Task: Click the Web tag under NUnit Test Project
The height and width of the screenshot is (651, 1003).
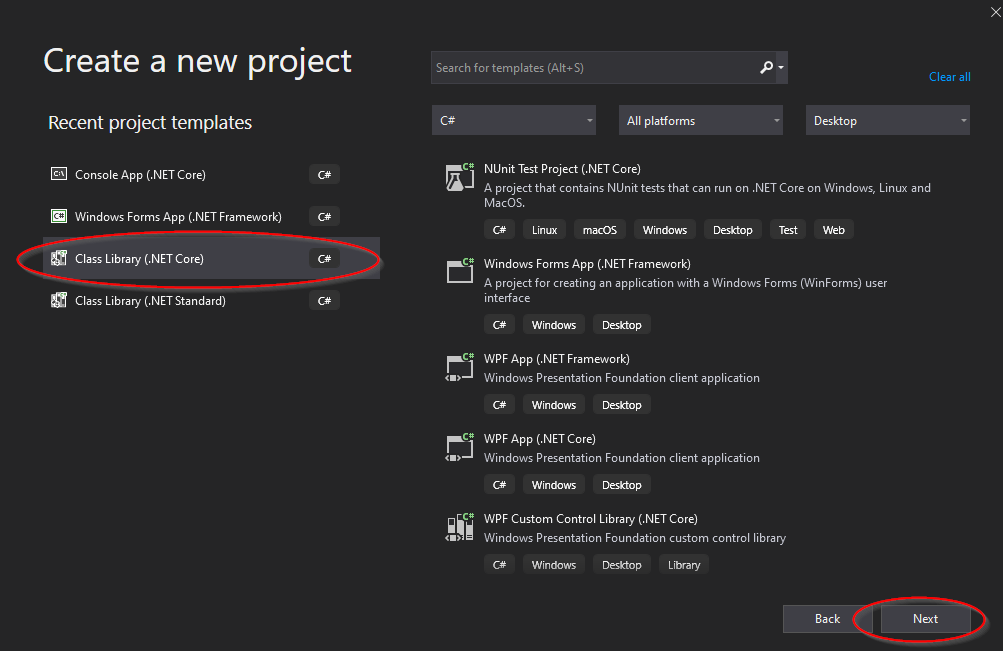Action: point(833,230)
